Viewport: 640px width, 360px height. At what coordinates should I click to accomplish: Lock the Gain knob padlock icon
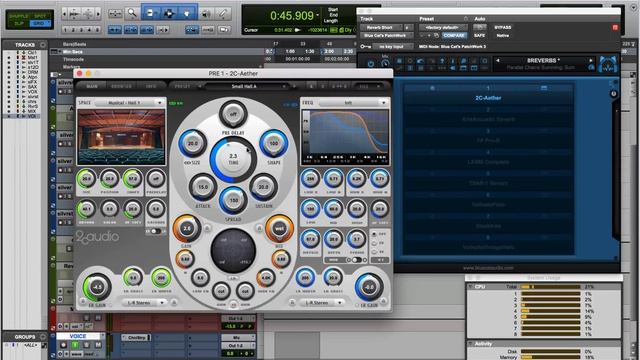[x=207, y=228]
